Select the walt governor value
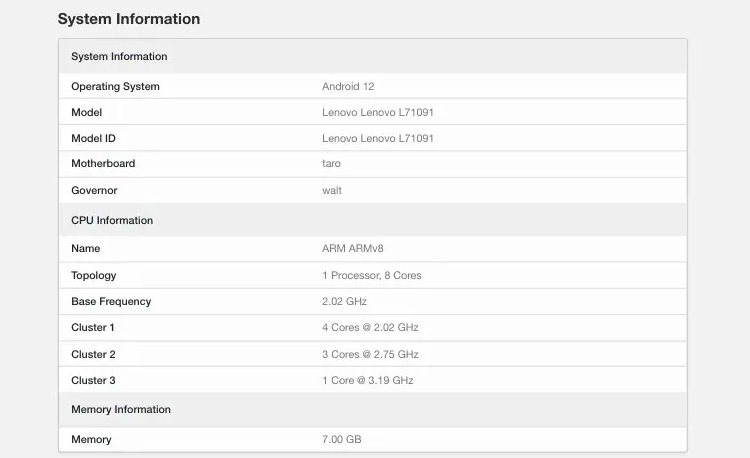 click(332, 191)
